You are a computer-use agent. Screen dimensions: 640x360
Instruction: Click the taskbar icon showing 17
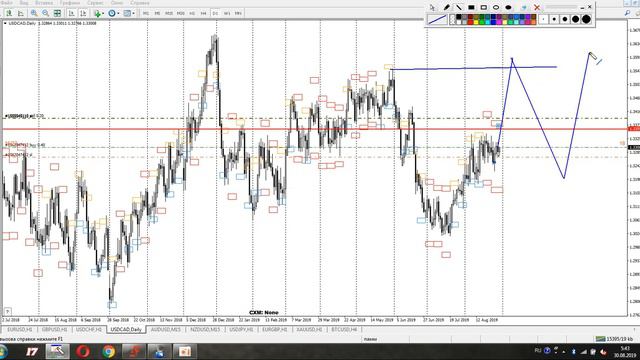(x=32, y=352)
